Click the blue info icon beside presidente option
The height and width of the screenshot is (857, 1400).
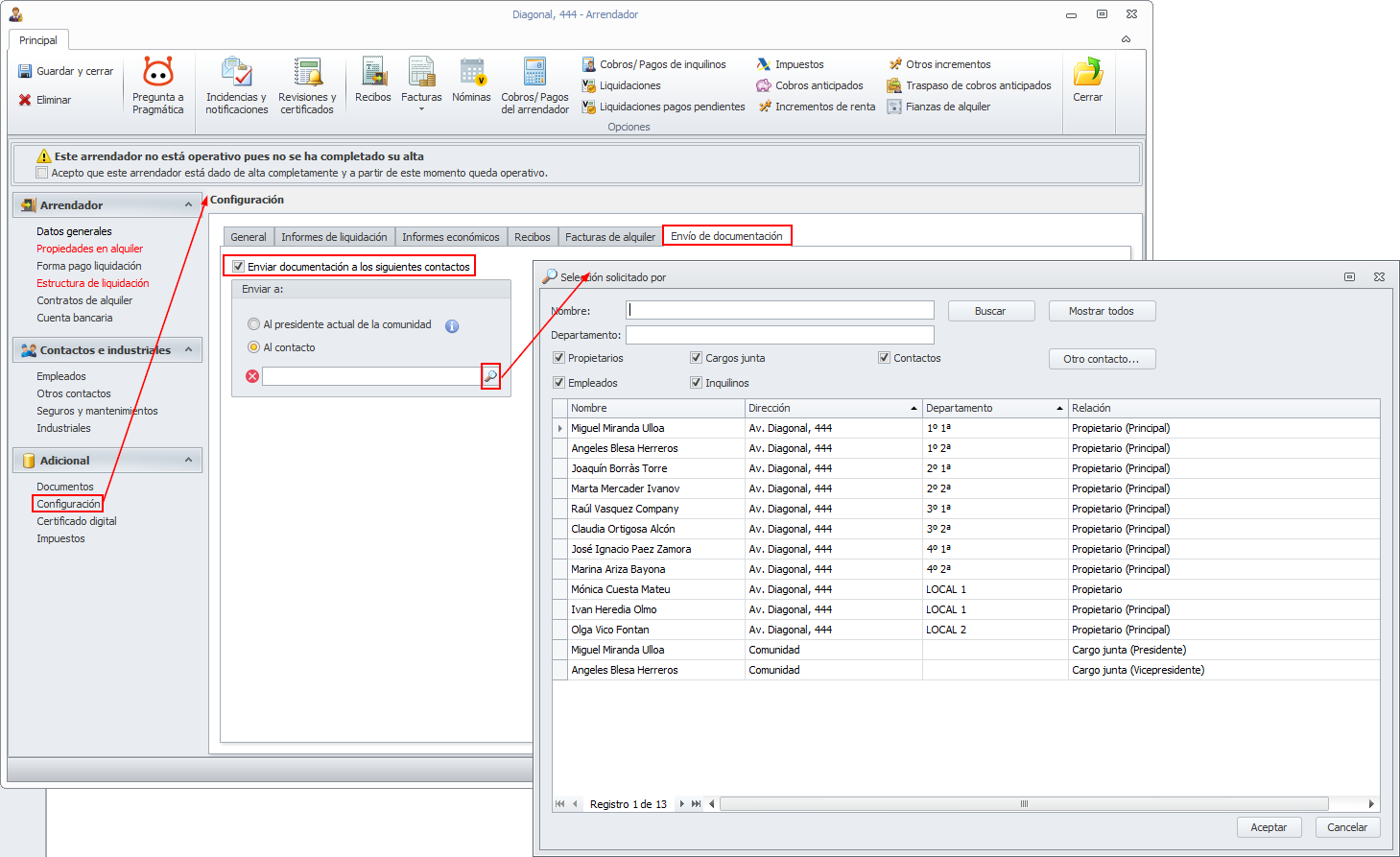pos(452,326)
